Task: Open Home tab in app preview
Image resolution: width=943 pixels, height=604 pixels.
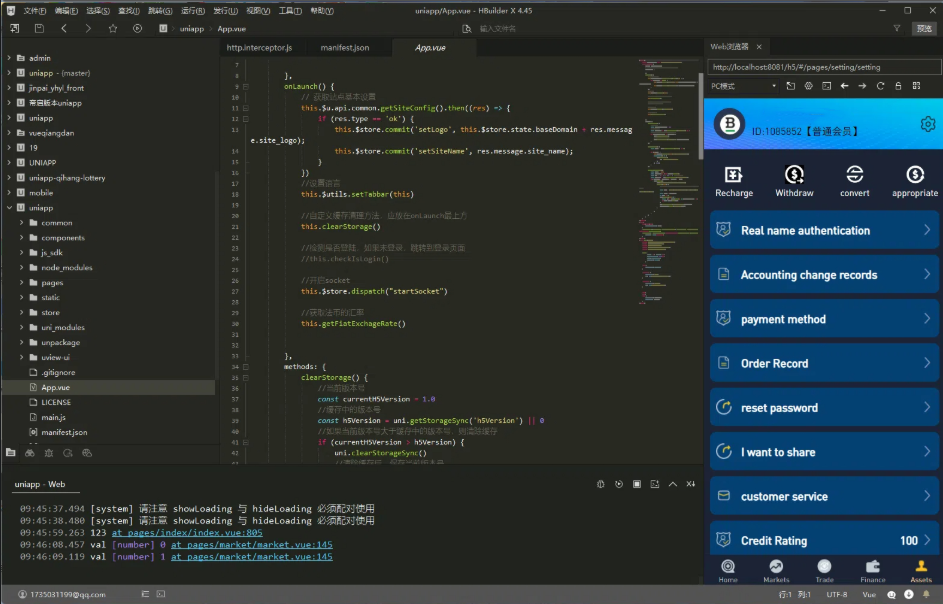Action: click(x=728, y=570)
